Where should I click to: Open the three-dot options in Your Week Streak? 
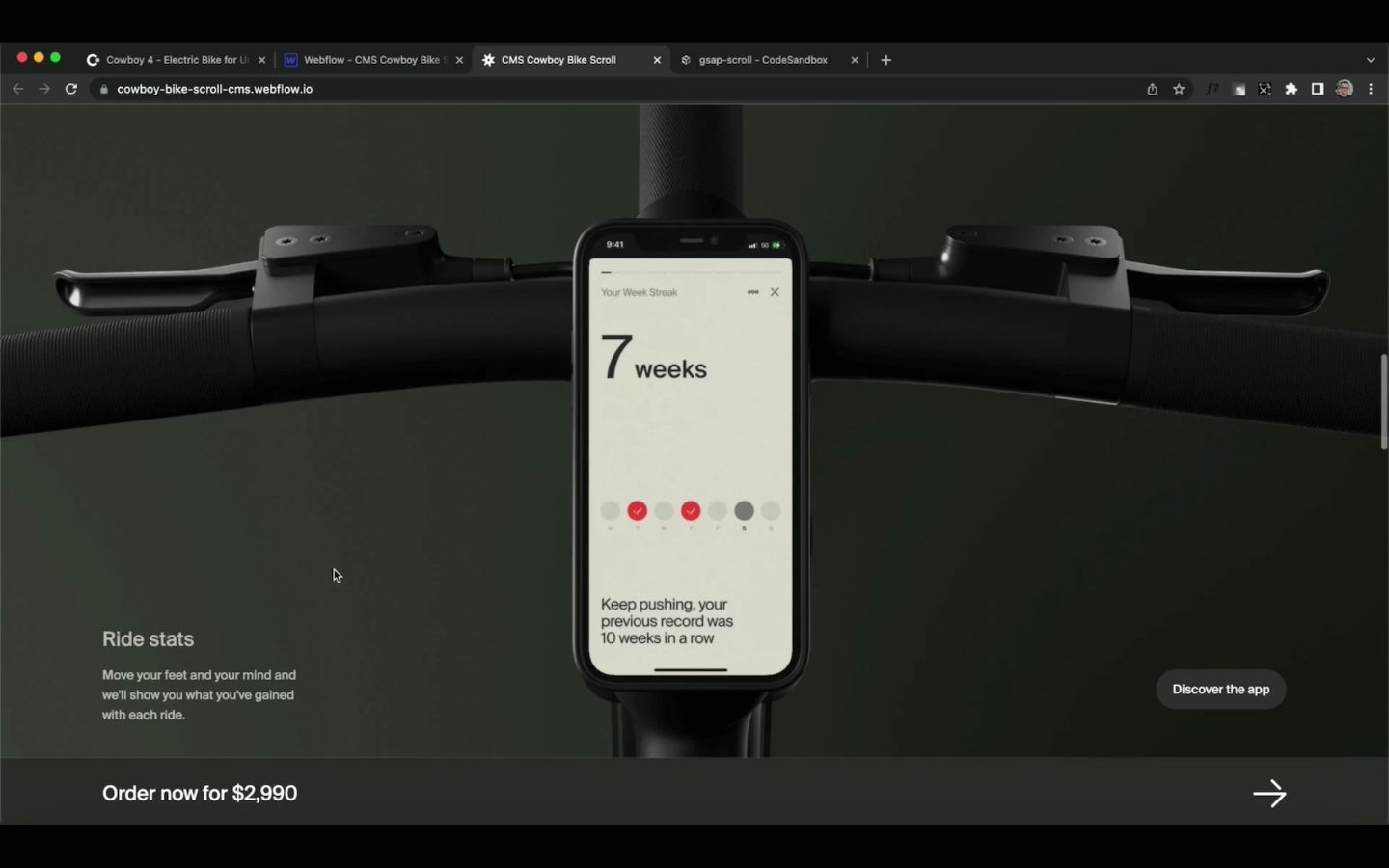point(752,291)
